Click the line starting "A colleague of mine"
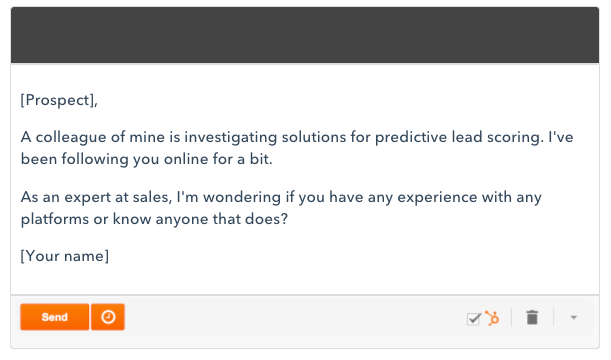611x360 pixels. point(297,137)
